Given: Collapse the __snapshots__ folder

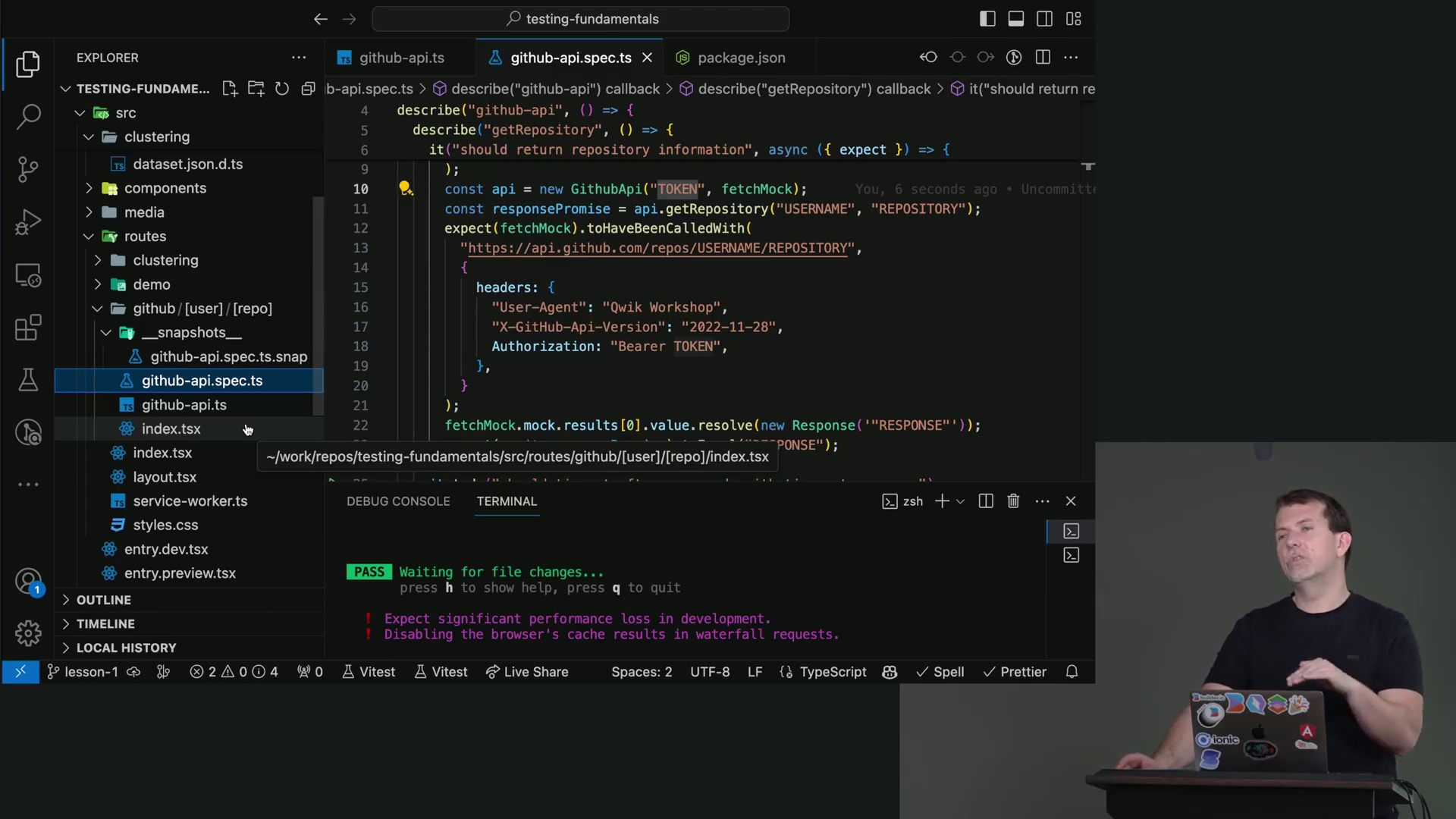Looking at the screenshot, I should tap(106, 333).
